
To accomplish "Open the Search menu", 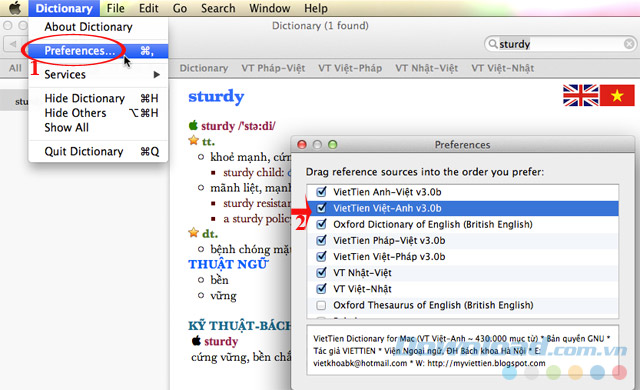I will tap(218, 8).
